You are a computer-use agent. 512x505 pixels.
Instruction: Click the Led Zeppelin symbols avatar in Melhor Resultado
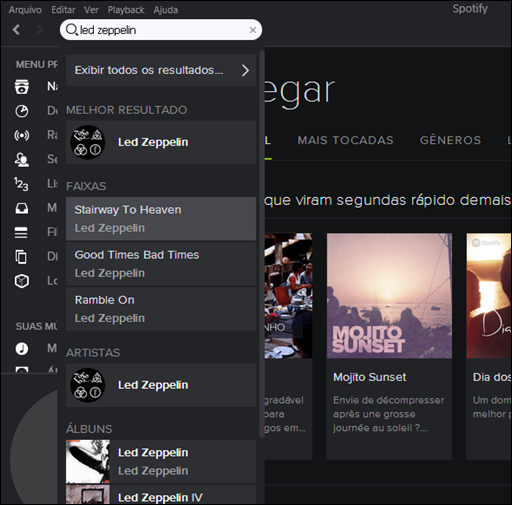tap(88, 142)
